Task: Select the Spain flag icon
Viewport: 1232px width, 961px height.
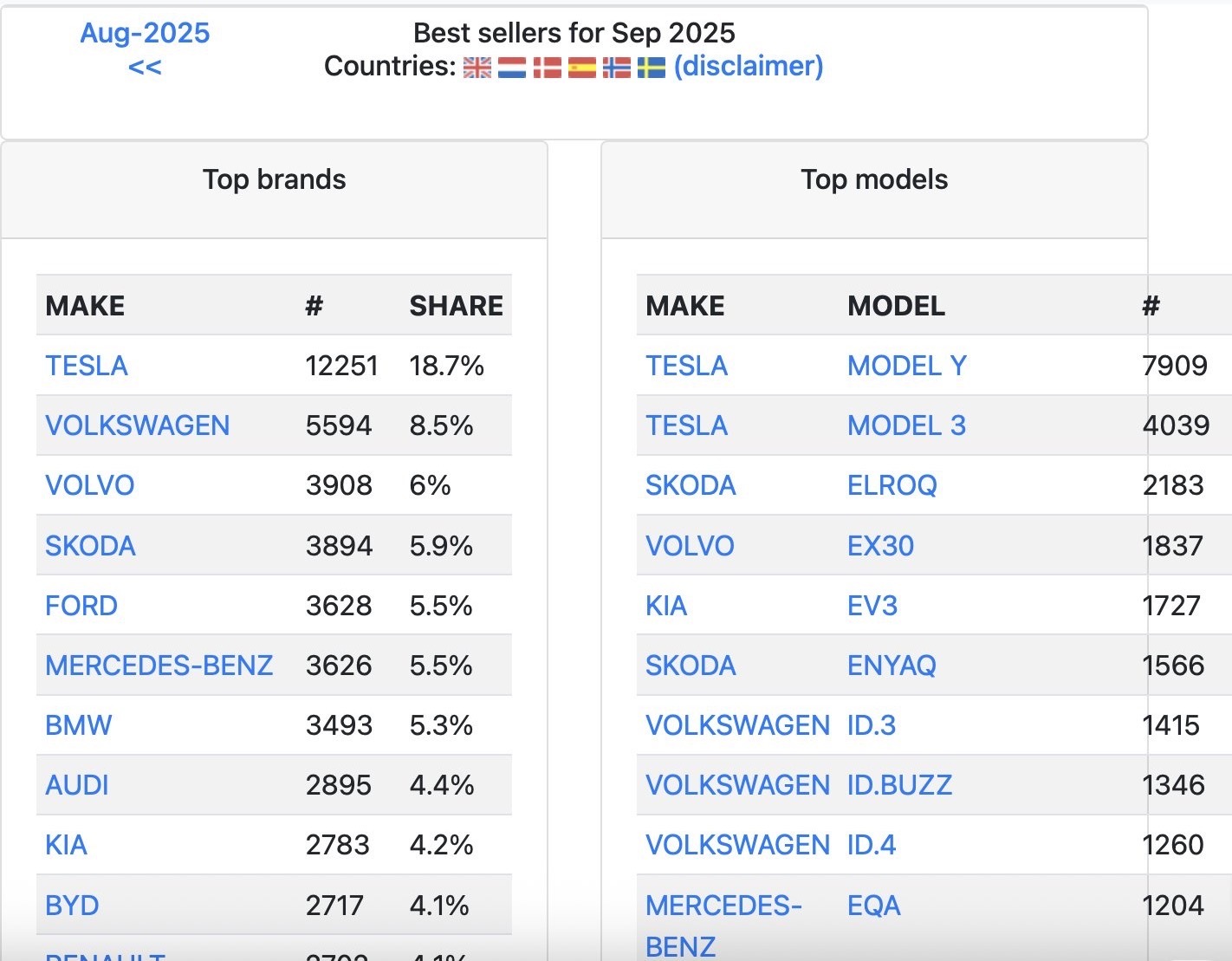Action: tap(581, 67)
